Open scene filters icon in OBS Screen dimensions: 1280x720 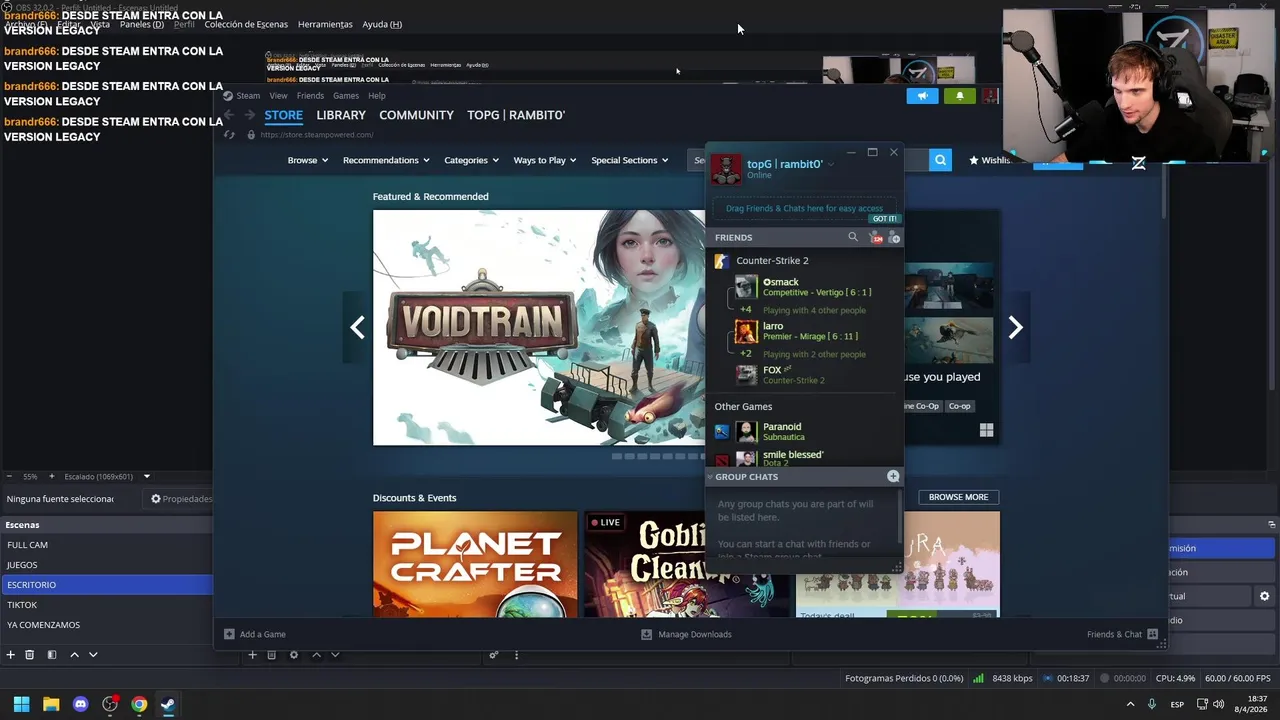(x=52, y=655)
